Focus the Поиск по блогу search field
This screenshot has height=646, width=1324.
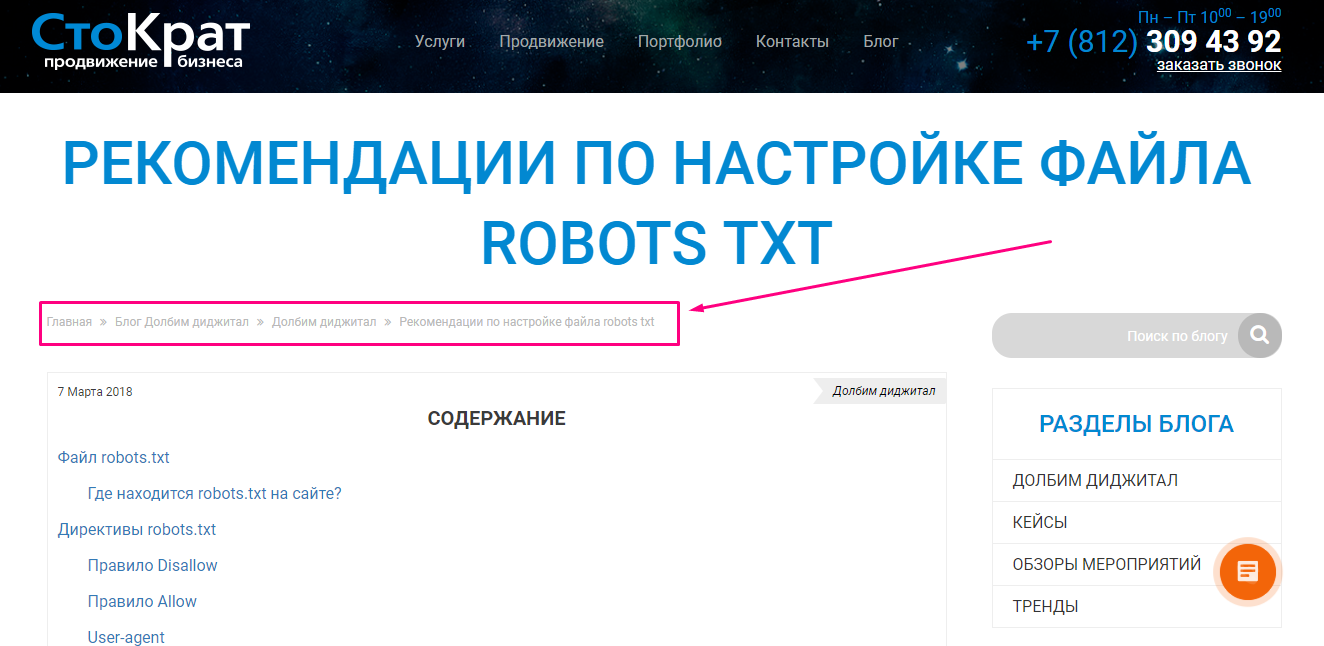point(1115,336)
